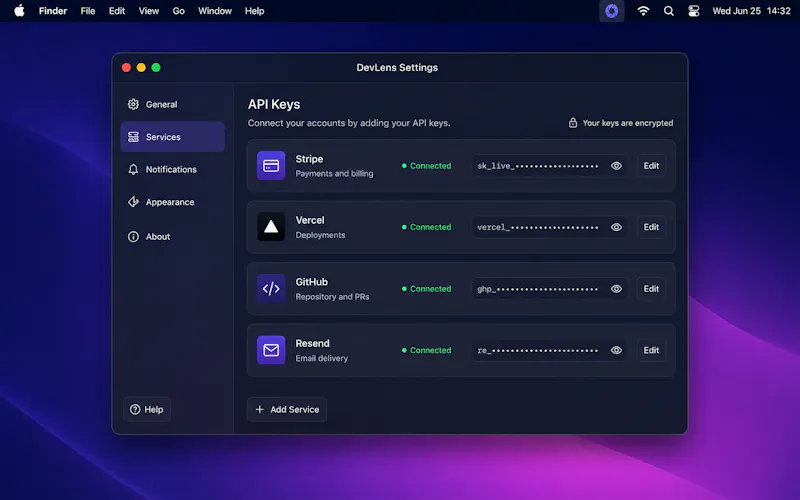Click the Appearance paint icon
Viewport: 800px width, 500px height.
(133, 202)
